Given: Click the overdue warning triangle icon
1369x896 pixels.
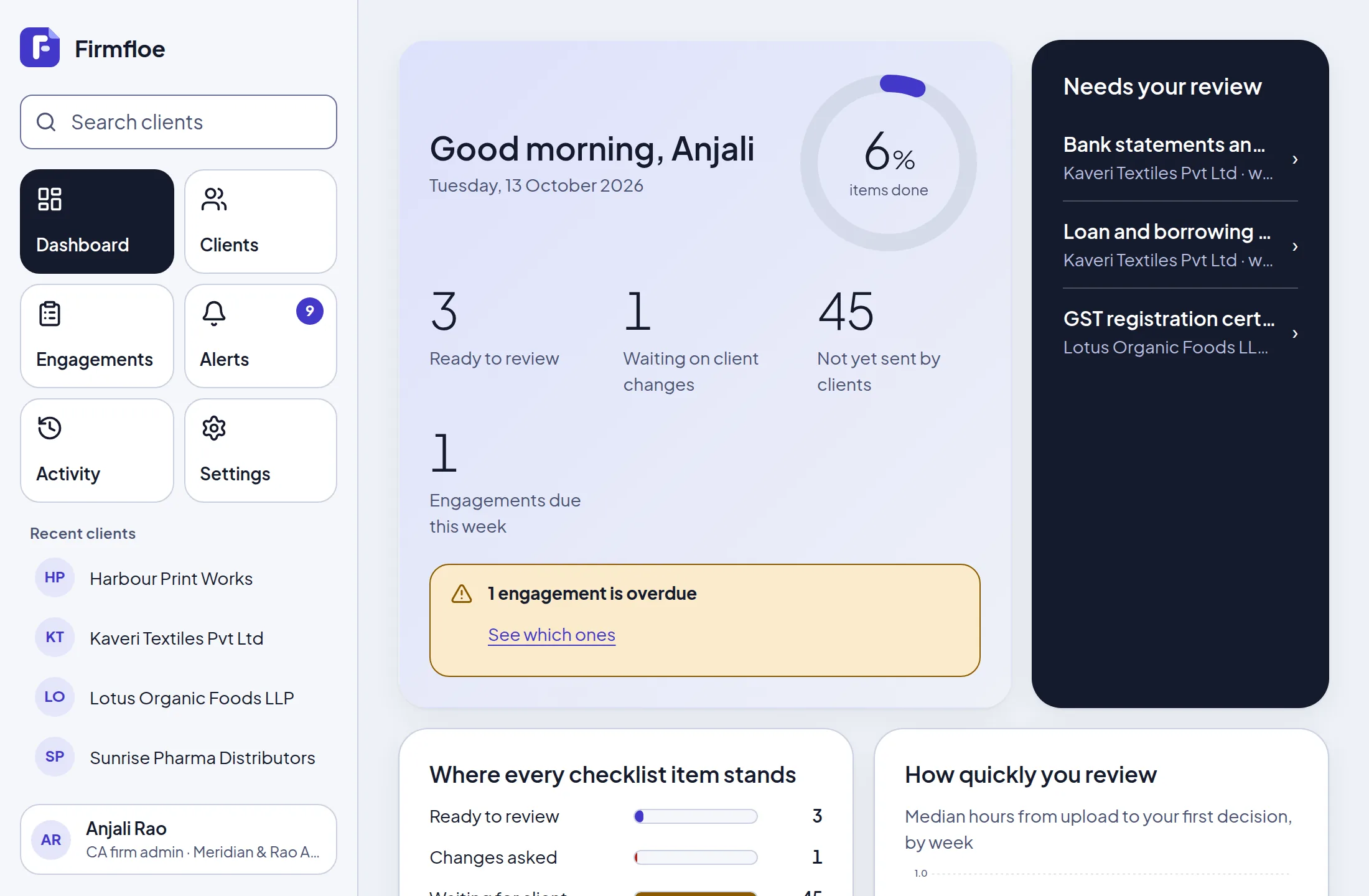Looking at the screenshot, I should (462, 594).
